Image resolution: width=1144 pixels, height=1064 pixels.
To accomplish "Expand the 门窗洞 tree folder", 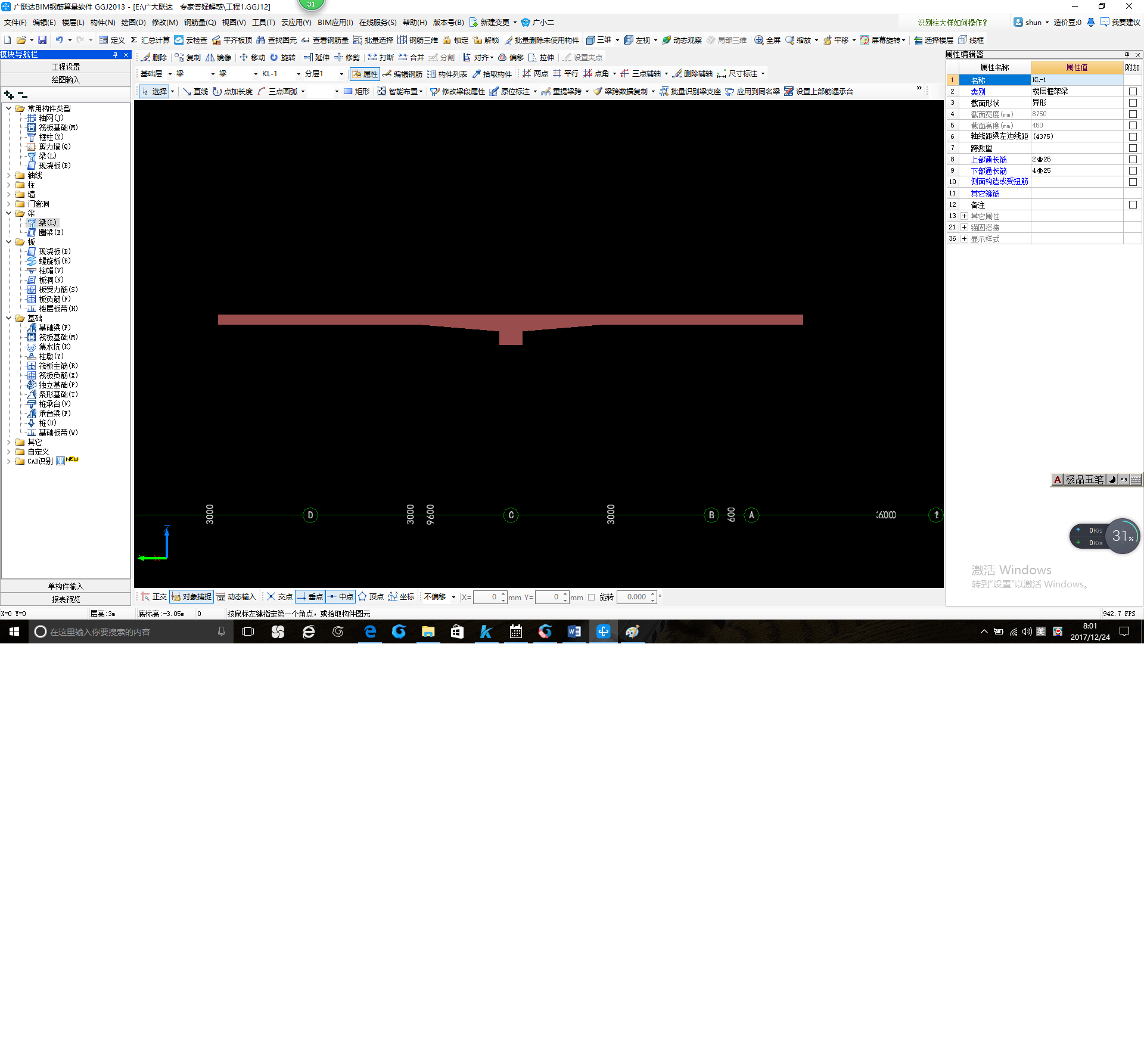I will pyautogui.click(x=8, y=204).
